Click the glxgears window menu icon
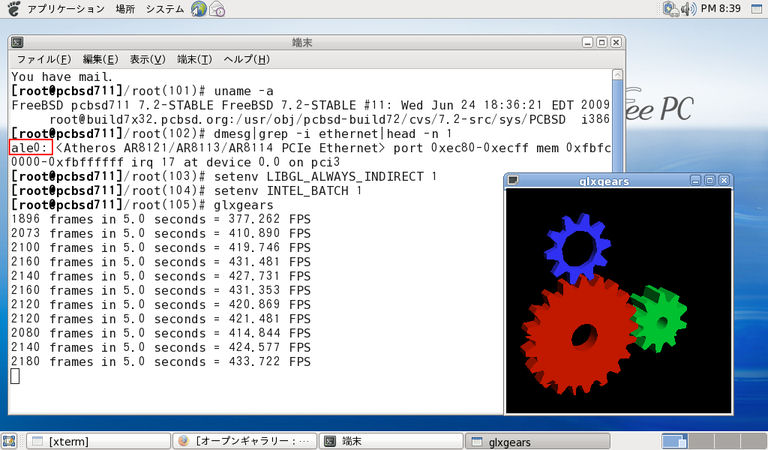 click(513, 180)
